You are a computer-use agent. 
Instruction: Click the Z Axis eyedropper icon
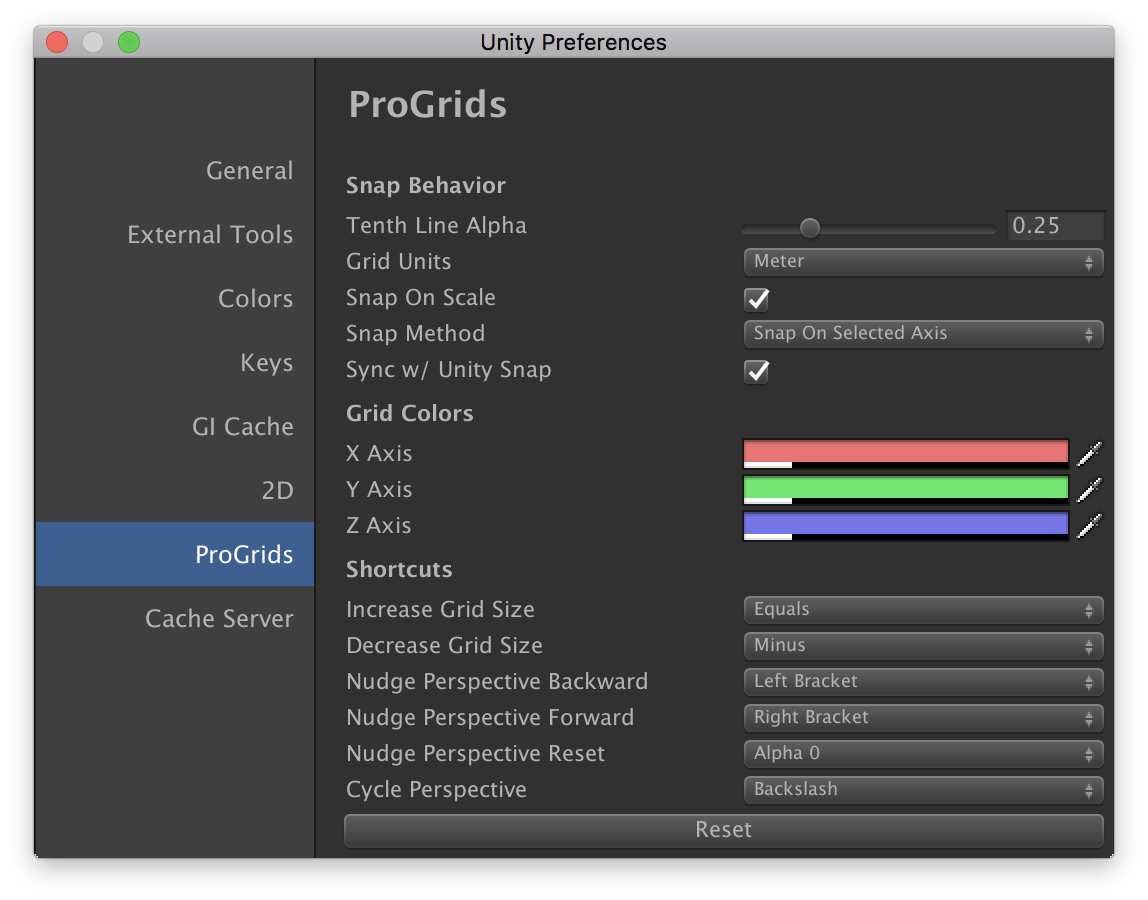[x=1089, y=526]
